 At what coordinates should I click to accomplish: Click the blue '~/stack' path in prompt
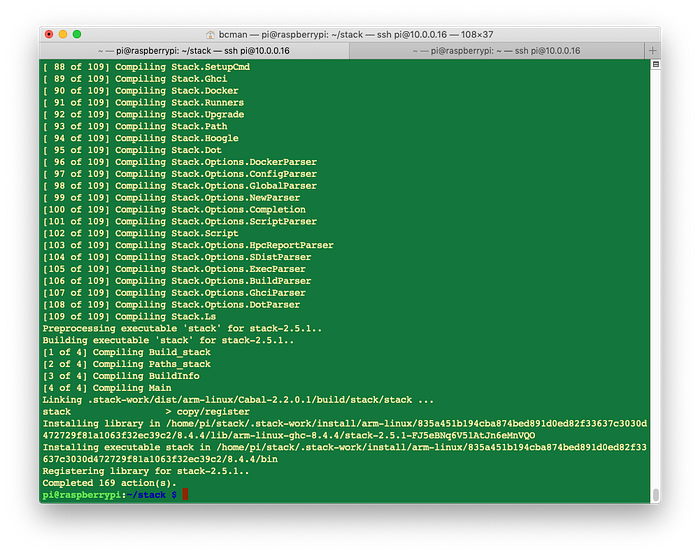point(146,495)
